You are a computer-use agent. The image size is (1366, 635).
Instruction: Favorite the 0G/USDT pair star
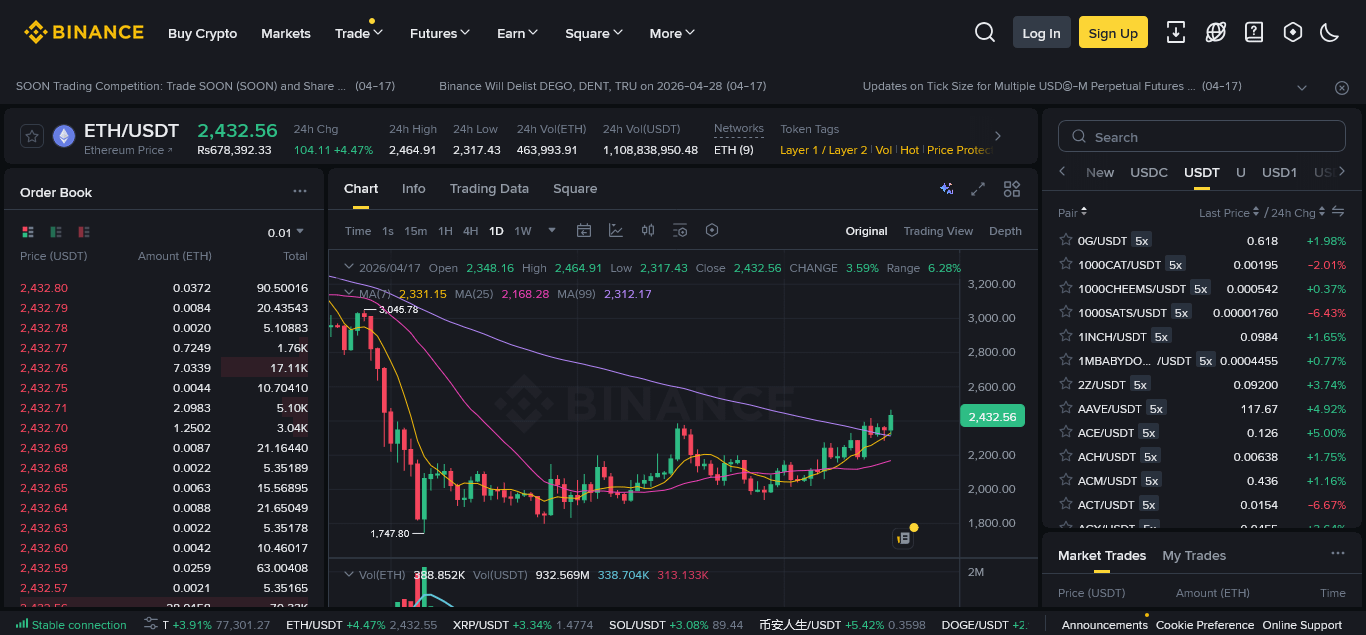tap(1066, 240)
